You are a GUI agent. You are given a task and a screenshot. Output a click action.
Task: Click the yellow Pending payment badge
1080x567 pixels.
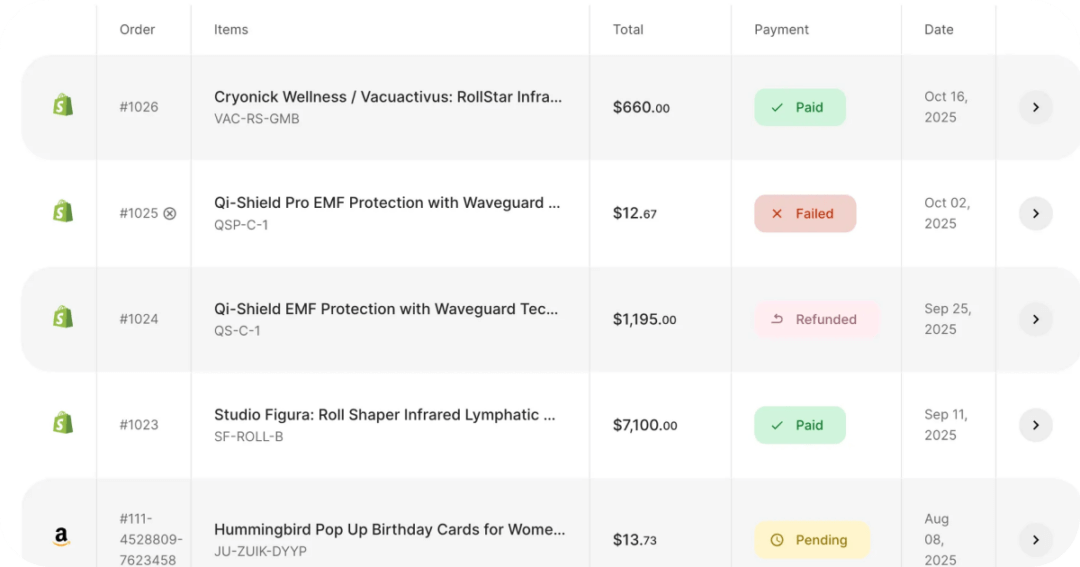811,540
